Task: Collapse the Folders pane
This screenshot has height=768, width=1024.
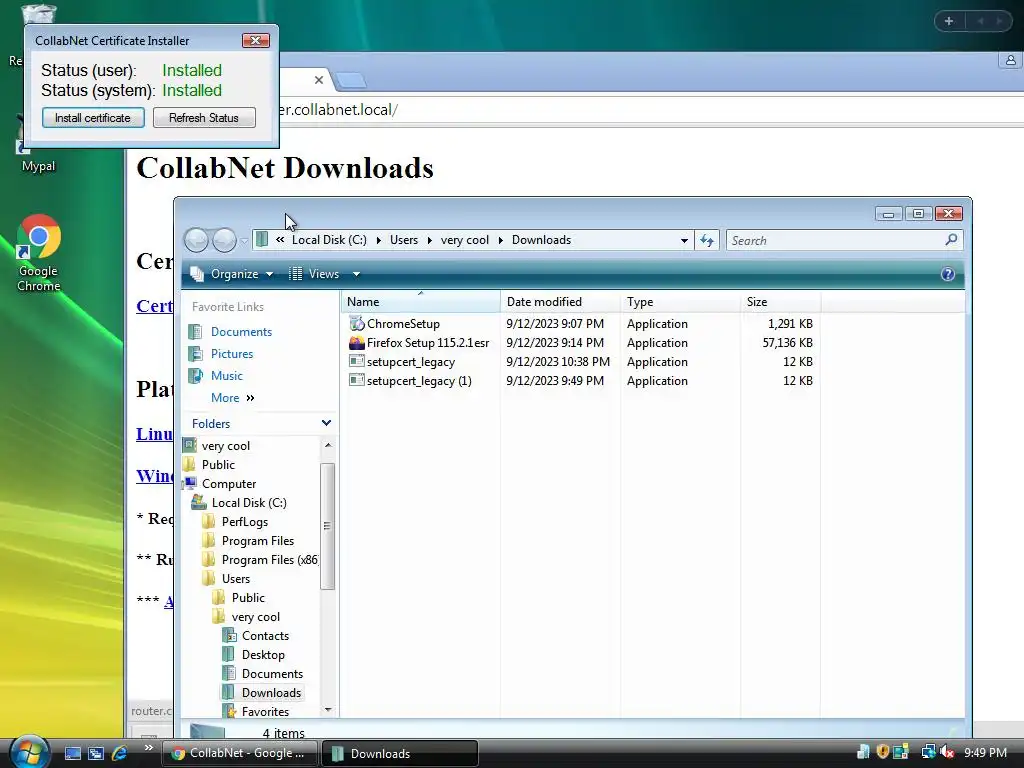Action: (x=326, y=423)
